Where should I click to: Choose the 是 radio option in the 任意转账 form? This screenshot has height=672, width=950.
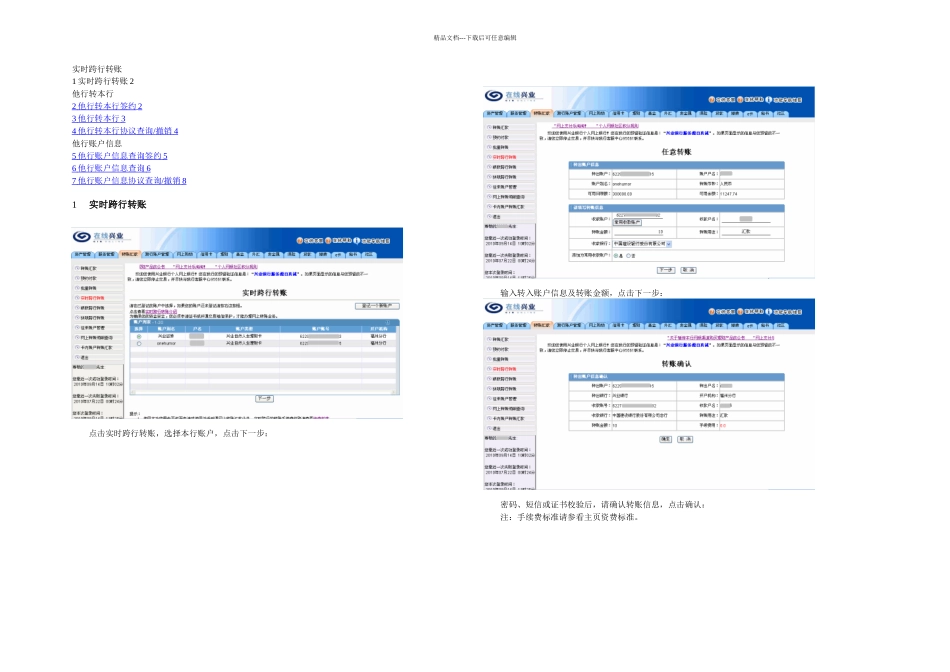[616, 256]
